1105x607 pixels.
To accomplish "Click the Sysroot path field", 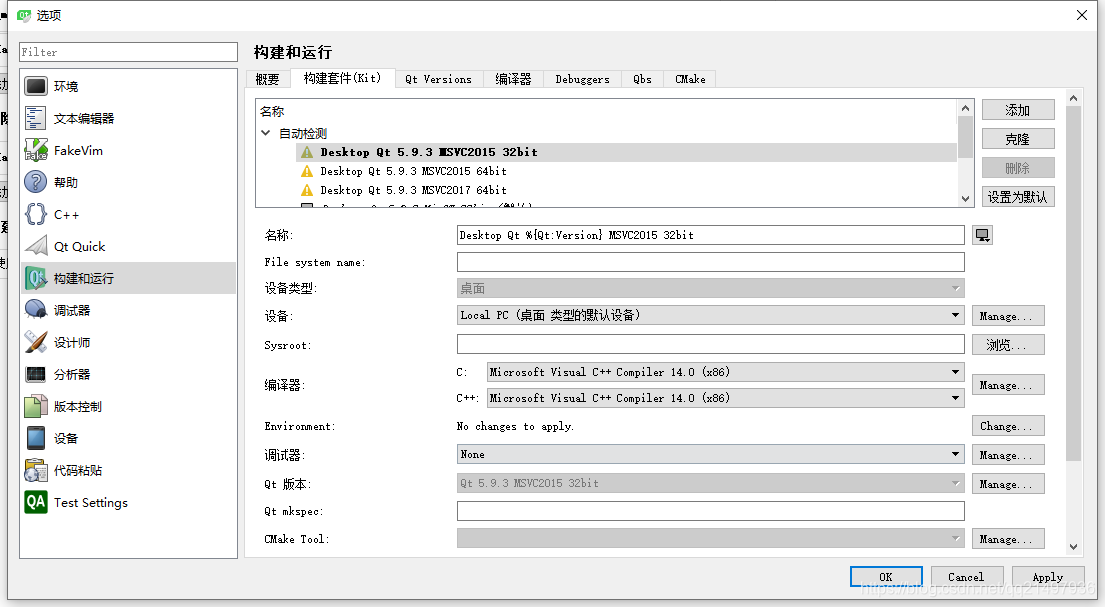I will (x=710, y=344).
